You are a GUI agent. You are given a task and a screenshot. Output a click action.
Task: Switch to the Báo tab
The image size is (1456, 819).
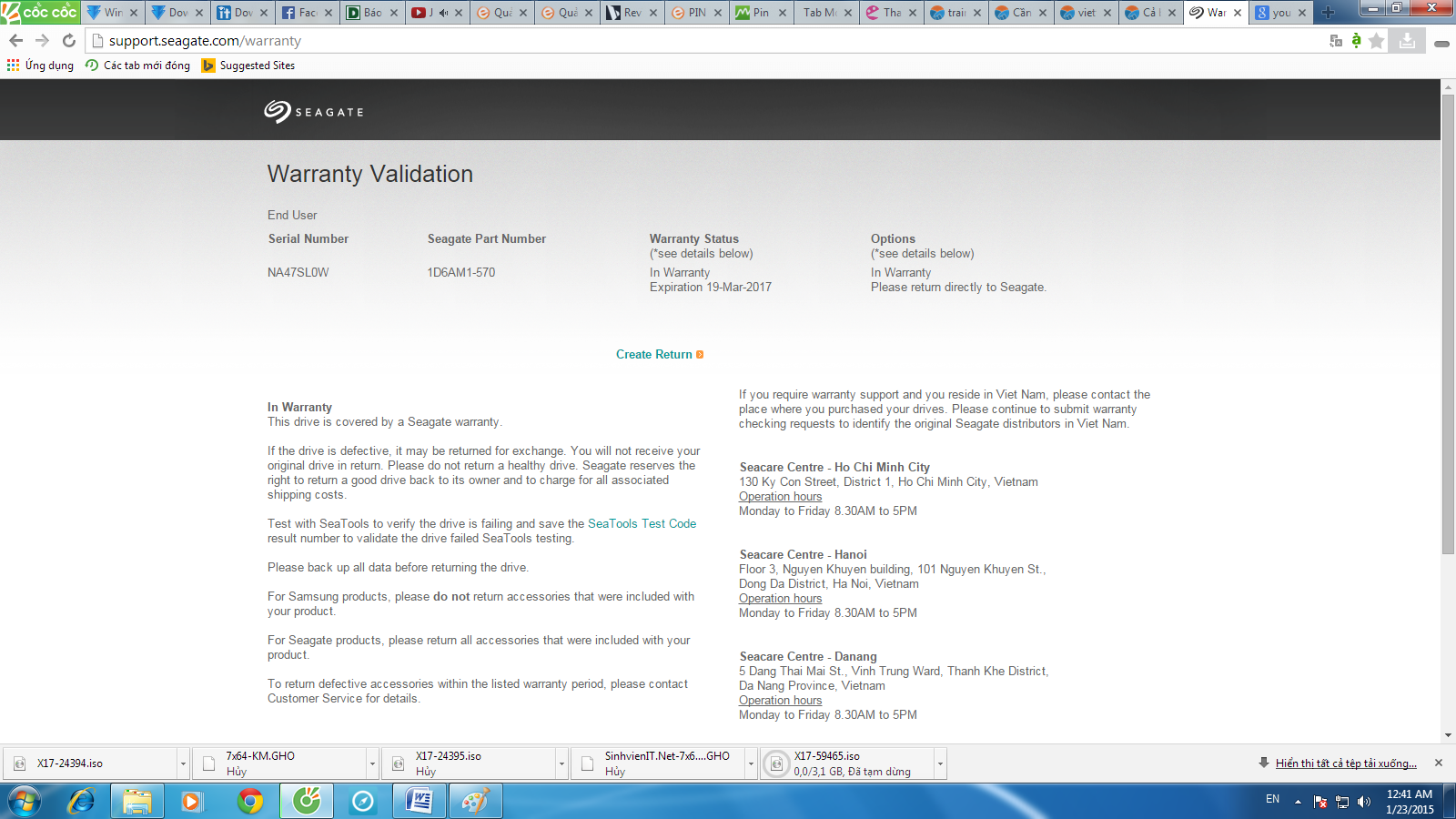370,13
